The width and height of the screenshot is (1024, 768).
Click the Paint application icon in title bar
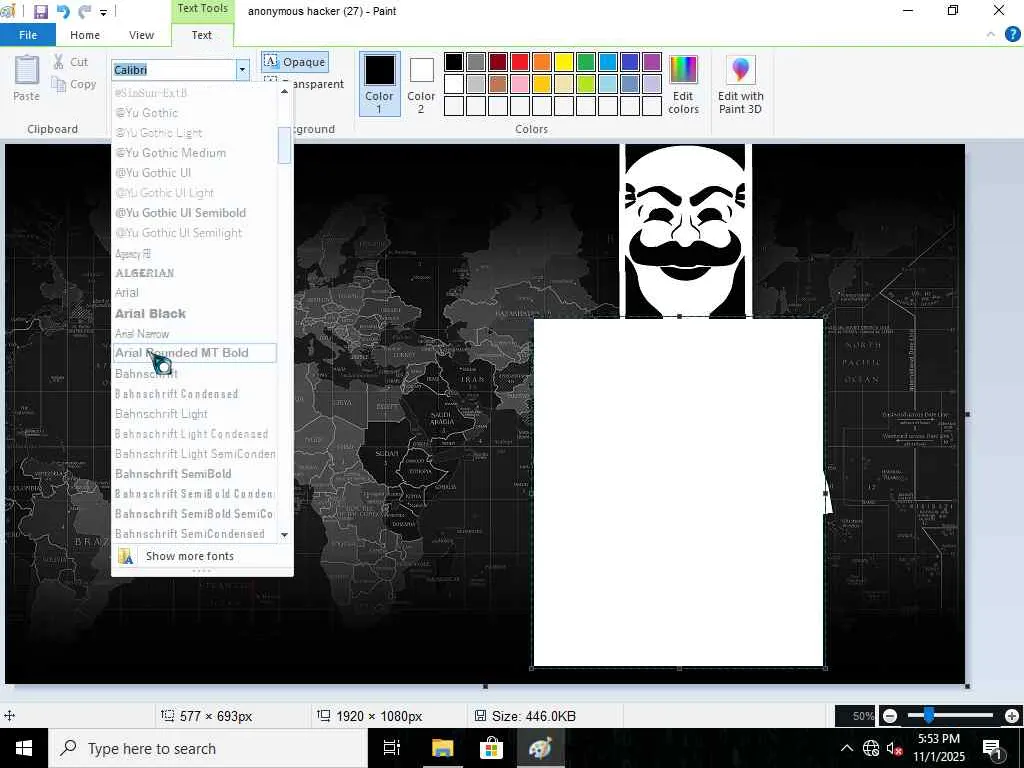8,11
